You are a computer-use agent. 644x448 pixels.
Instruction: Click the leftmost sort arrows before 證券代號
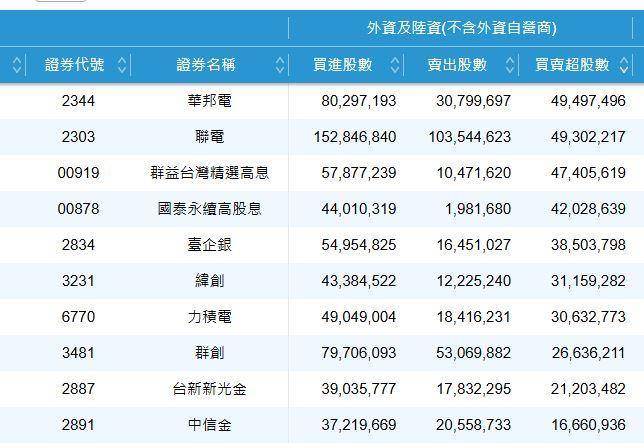tap(17, 65)
